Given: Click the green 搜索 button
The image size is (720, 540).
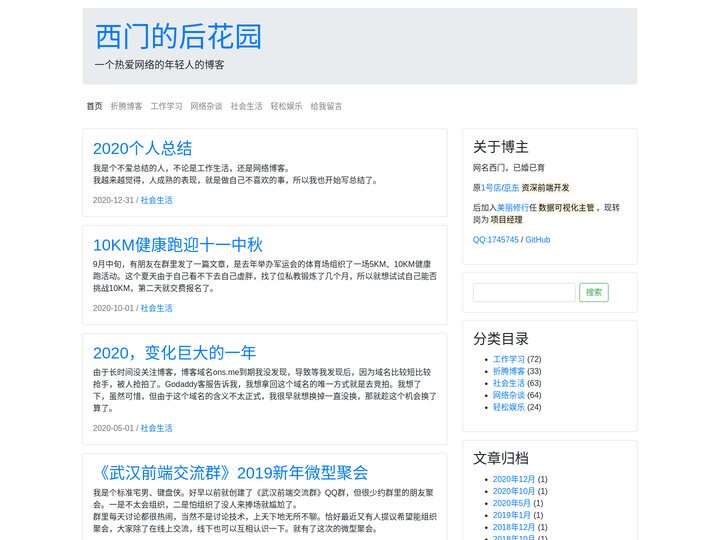Looking at the screenshot, I should click(x=594, y=292).
